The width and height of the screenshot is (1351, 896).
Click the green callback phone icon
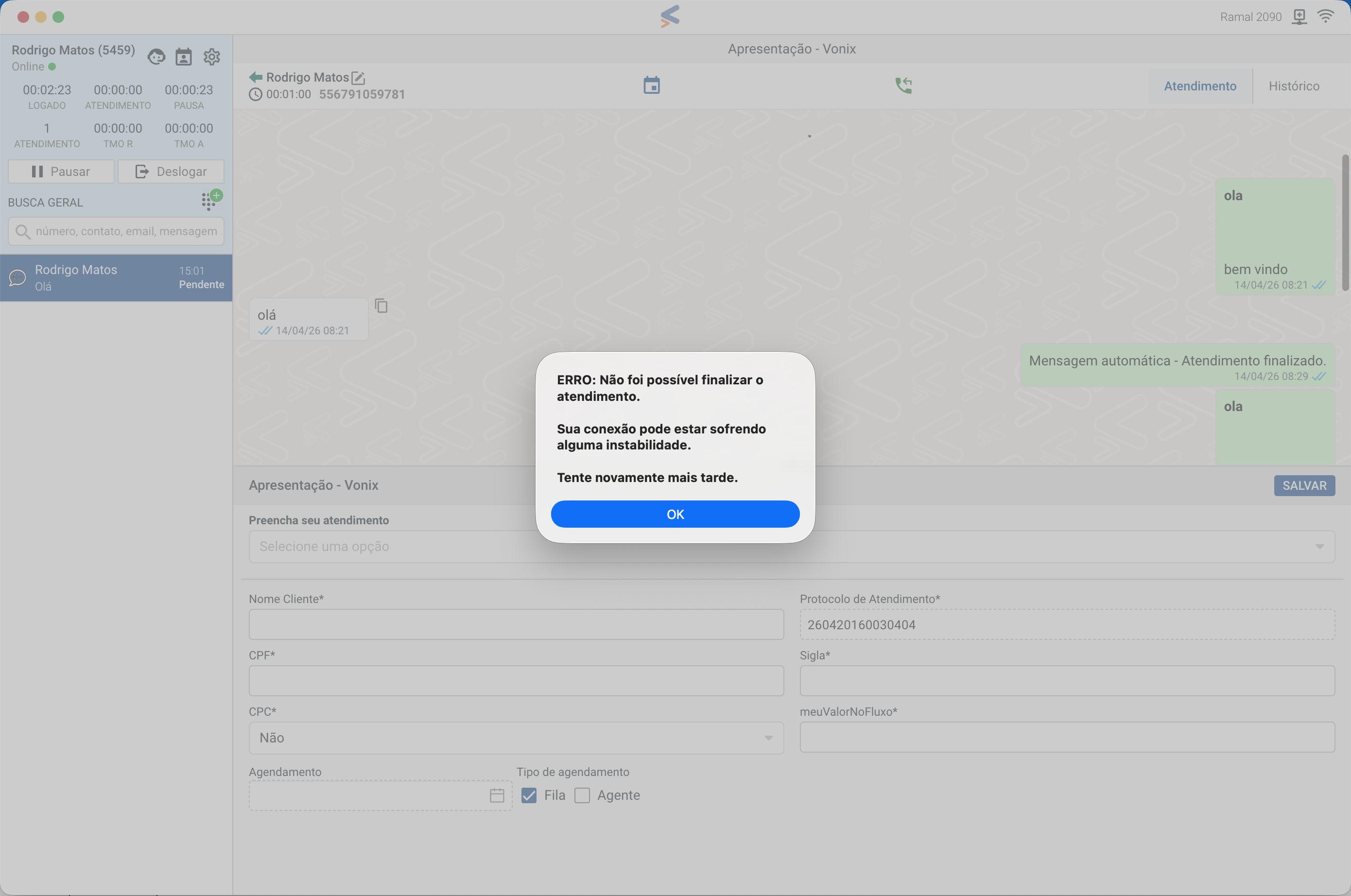904,85
